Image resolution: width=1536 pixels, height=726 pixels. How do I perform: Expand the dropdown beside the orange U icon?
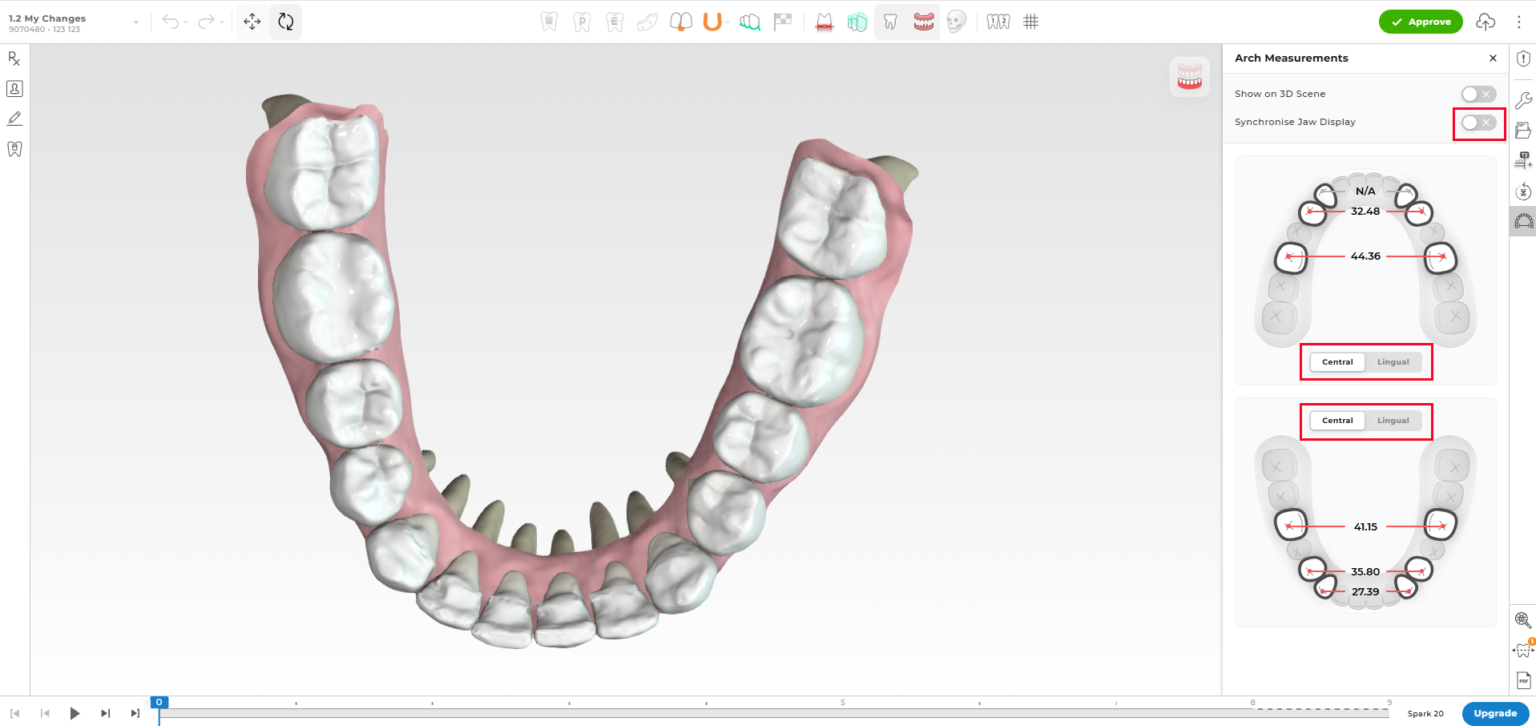tap(726, 21)
